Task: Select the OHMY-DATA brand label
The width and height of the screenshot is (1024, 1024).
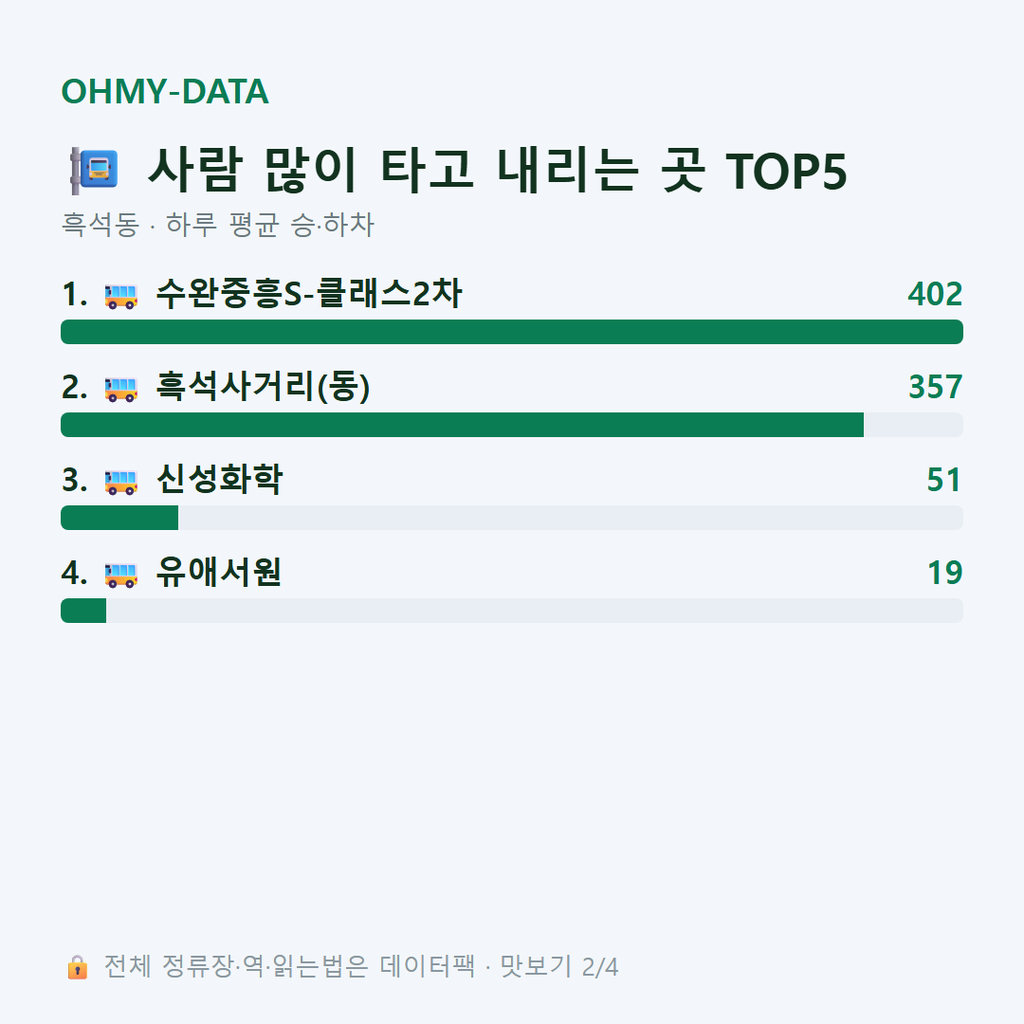Action: pos(165,91)
